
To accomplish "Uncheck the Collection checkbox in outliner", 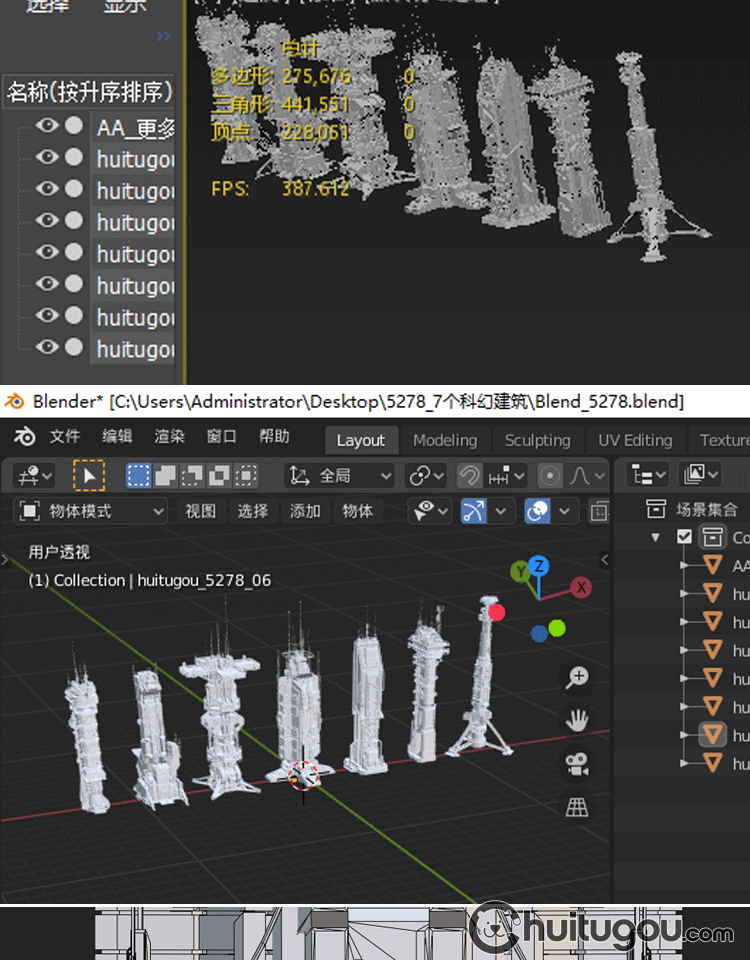I will 684,537.
